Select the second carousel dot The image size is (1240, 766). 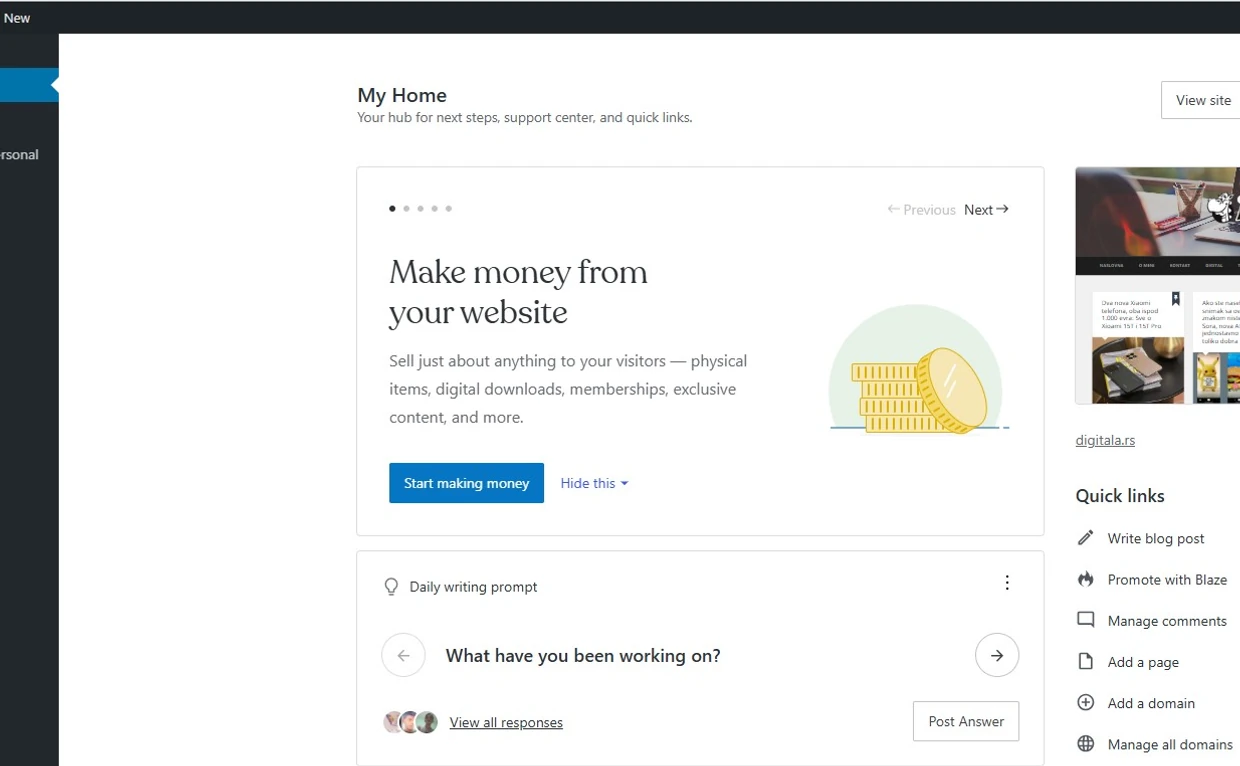click(406, 209)
